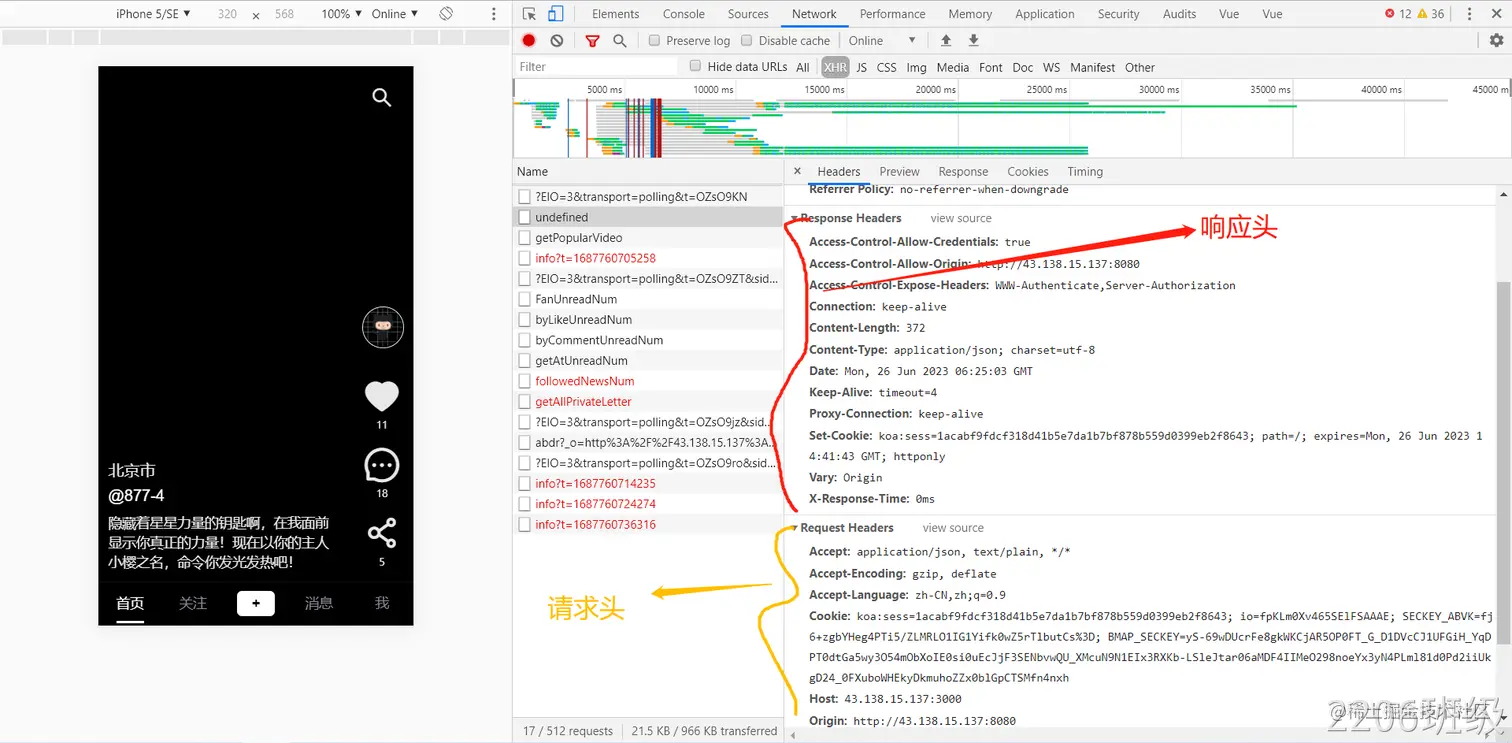Tap the round user avatar in the app
Screen dimensions: 1512x743
383,327
